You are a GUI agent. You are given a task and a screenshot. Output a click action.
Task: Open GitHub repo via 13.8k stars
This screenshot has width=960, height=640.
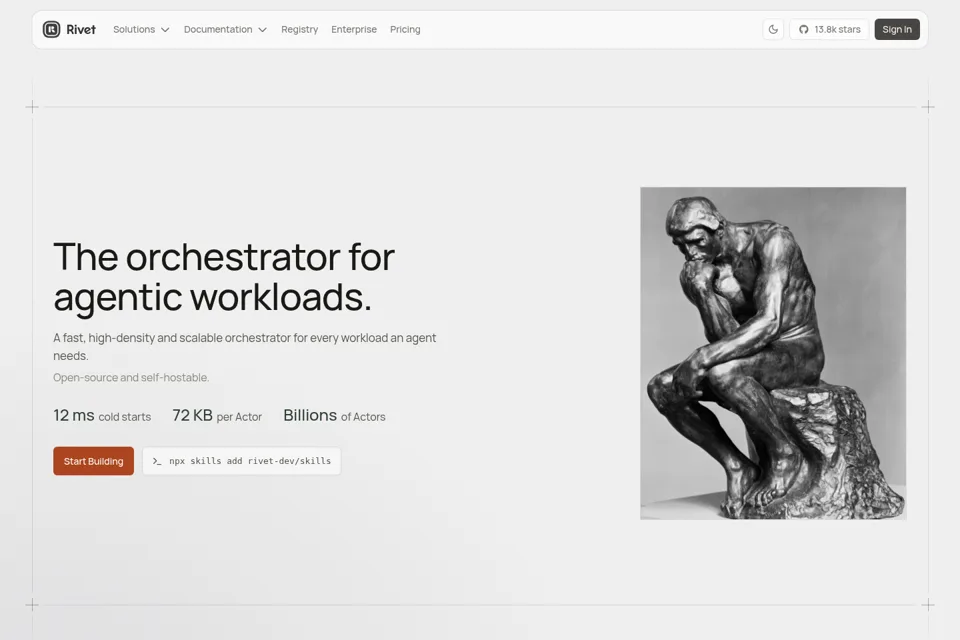coord(829,29)
